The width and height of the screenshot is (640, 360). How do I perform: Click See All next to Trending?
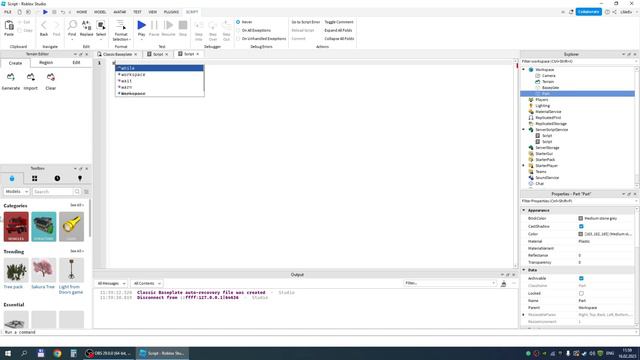pos(77,251)
